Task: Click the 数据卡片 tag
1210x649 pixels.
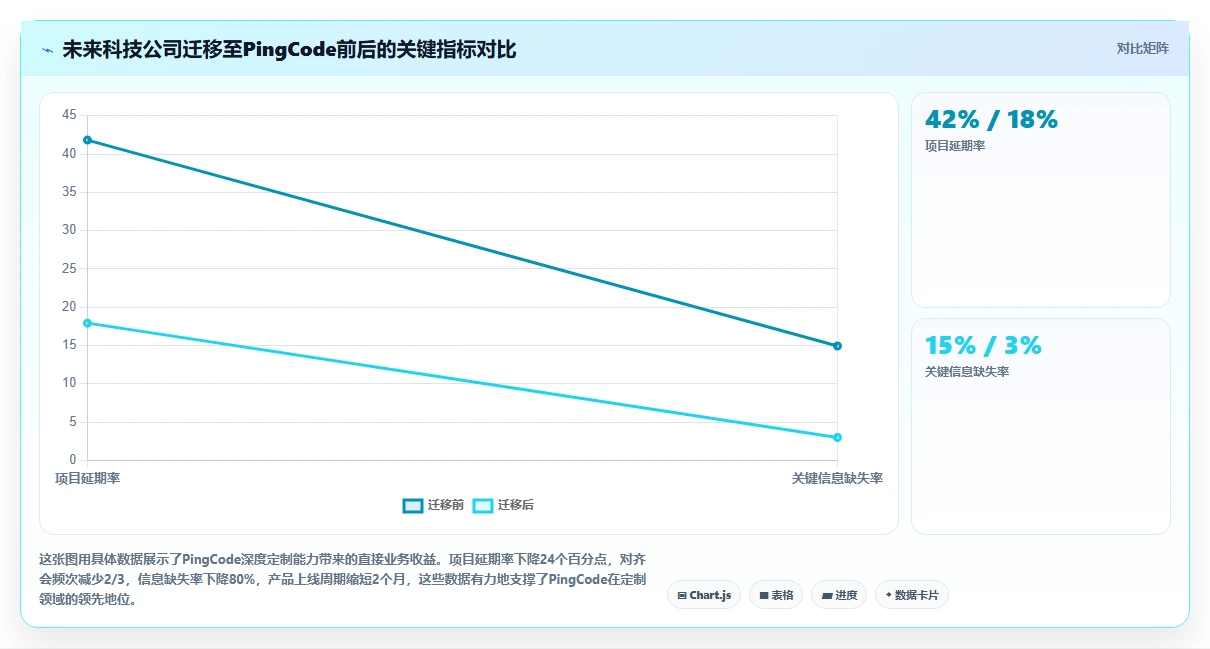Action: click(x=912, y=595)
